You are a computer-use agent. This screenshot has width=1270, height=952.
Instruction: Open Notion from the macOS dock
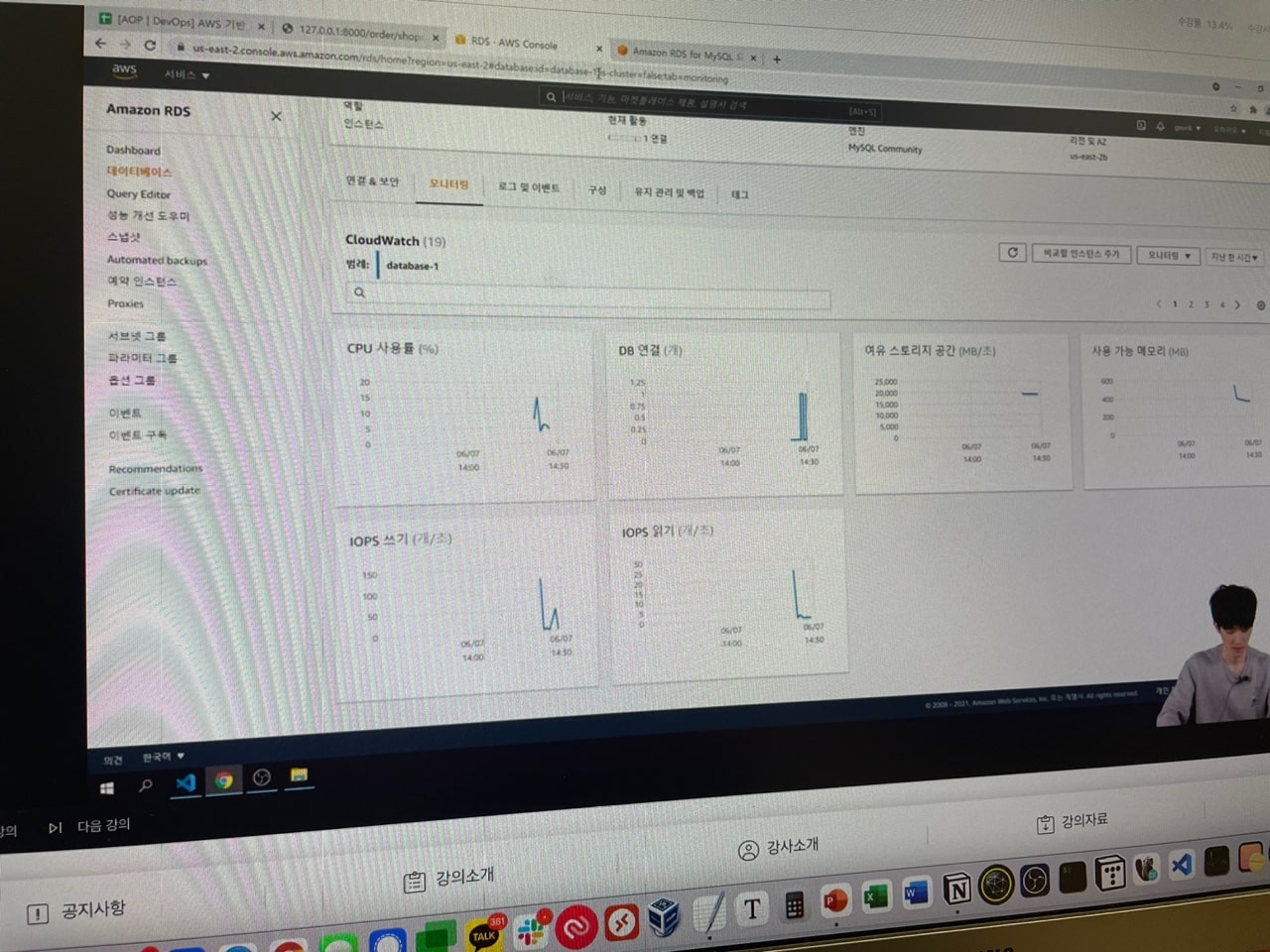[x=956, y=890]
